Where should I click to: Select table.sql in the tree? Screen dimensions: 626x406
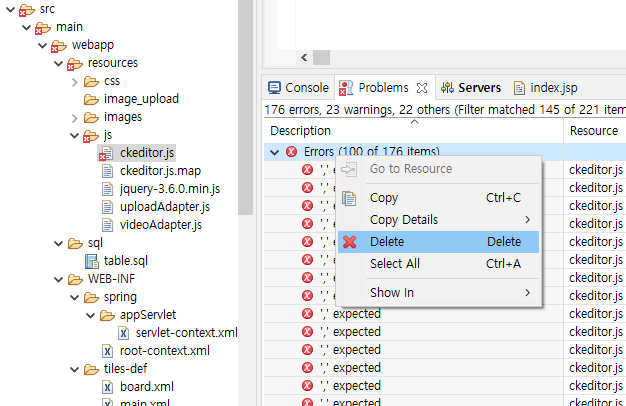coord(126,261)
